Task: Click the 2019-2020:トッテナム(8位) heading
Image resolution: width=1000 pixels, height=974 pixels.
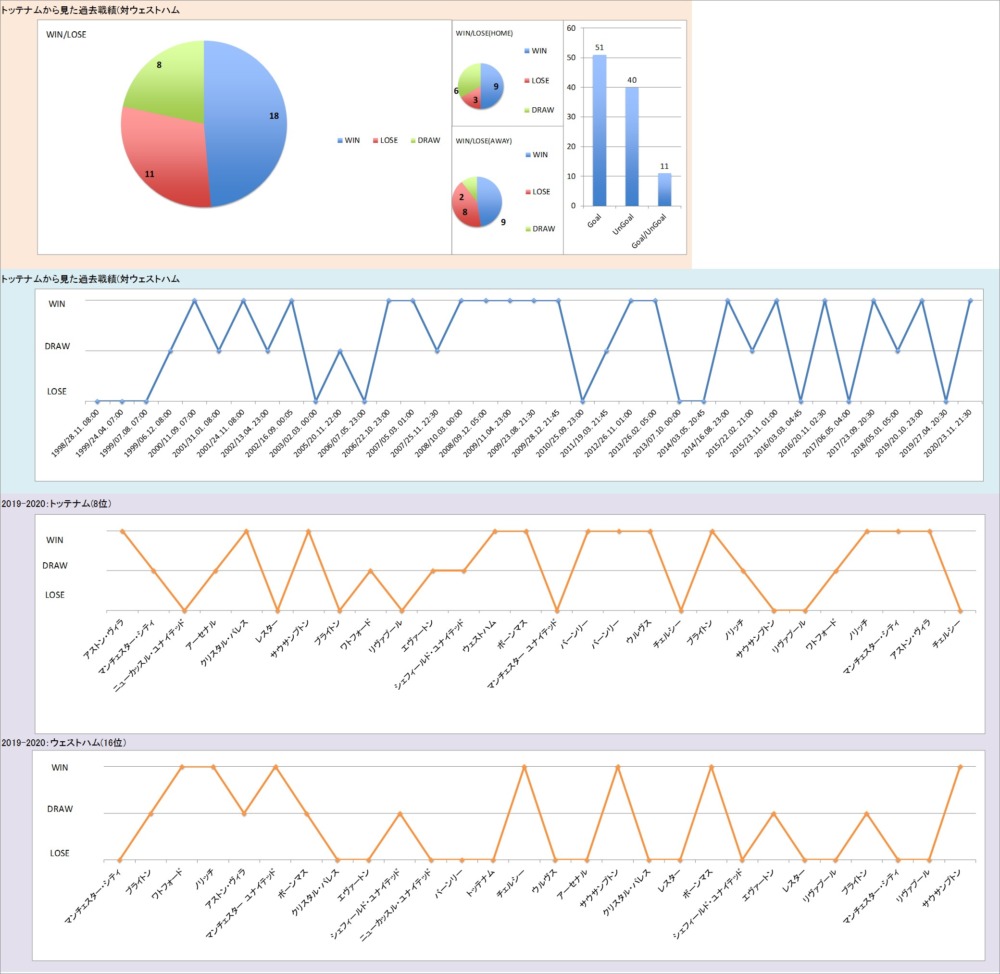Action: 56,503
